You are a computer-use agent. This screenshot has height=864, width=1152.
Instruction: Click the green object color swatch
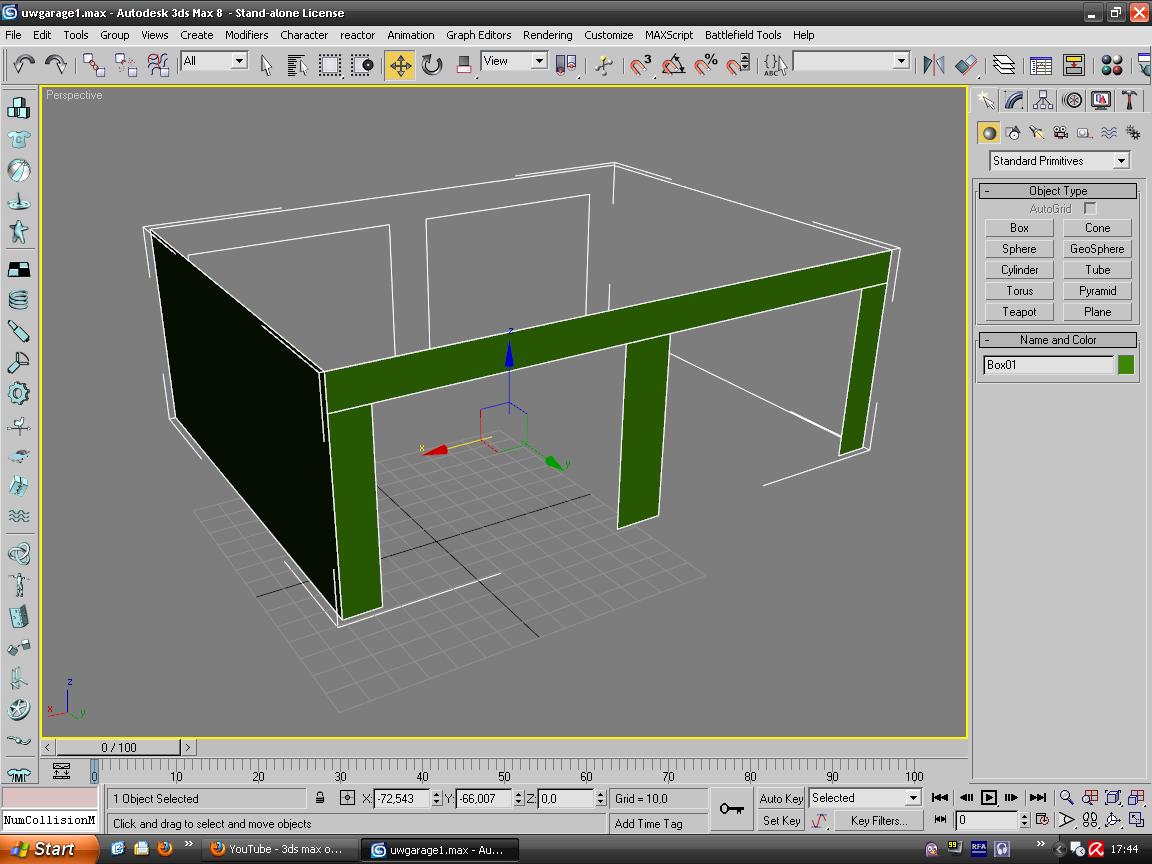point(1127,365)
